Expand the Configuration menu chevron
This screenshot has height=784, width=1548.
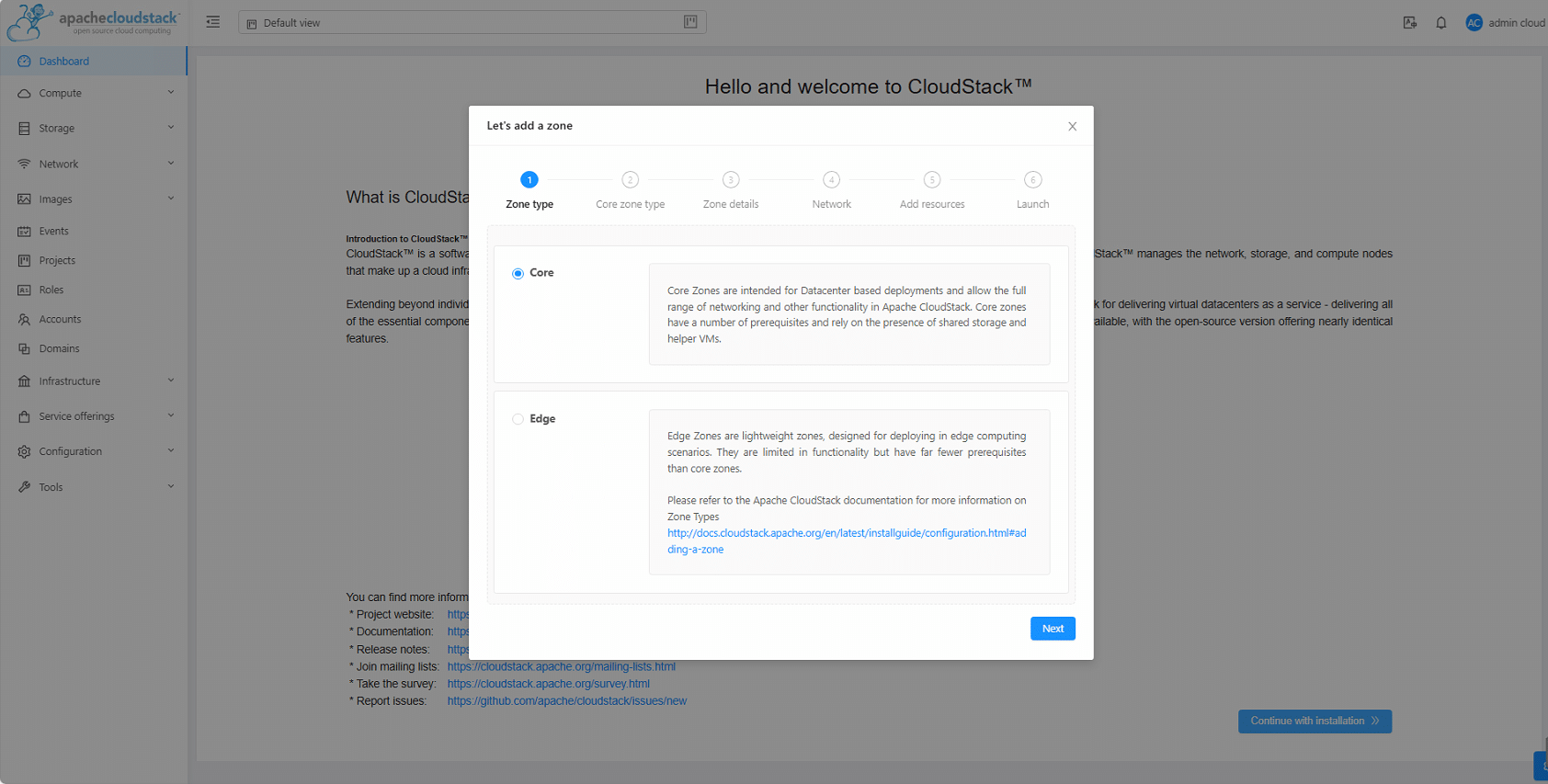coord(171,451)
